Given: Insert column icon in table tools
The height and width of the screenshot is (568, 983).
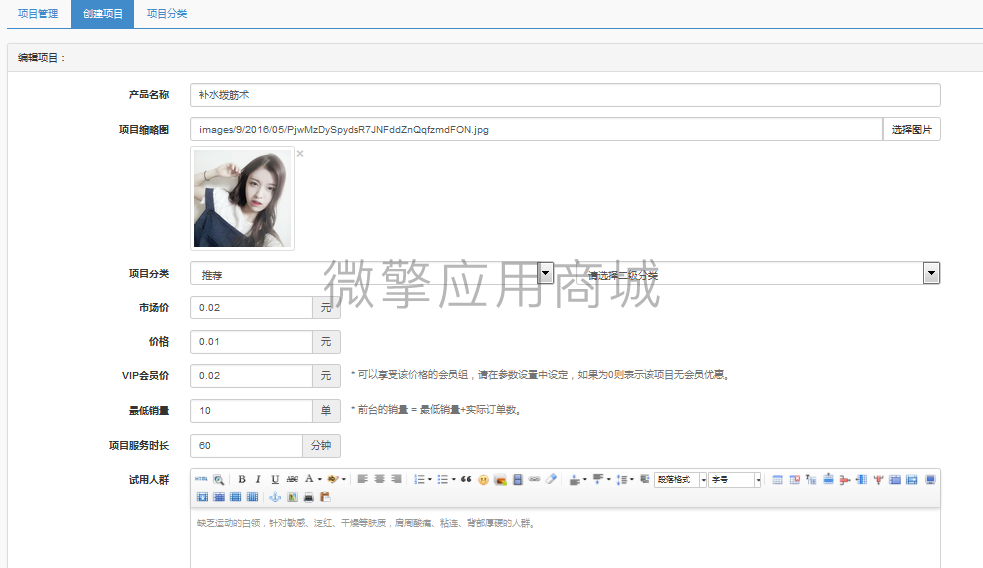Looking at the screenshot, I should point(861,480).
